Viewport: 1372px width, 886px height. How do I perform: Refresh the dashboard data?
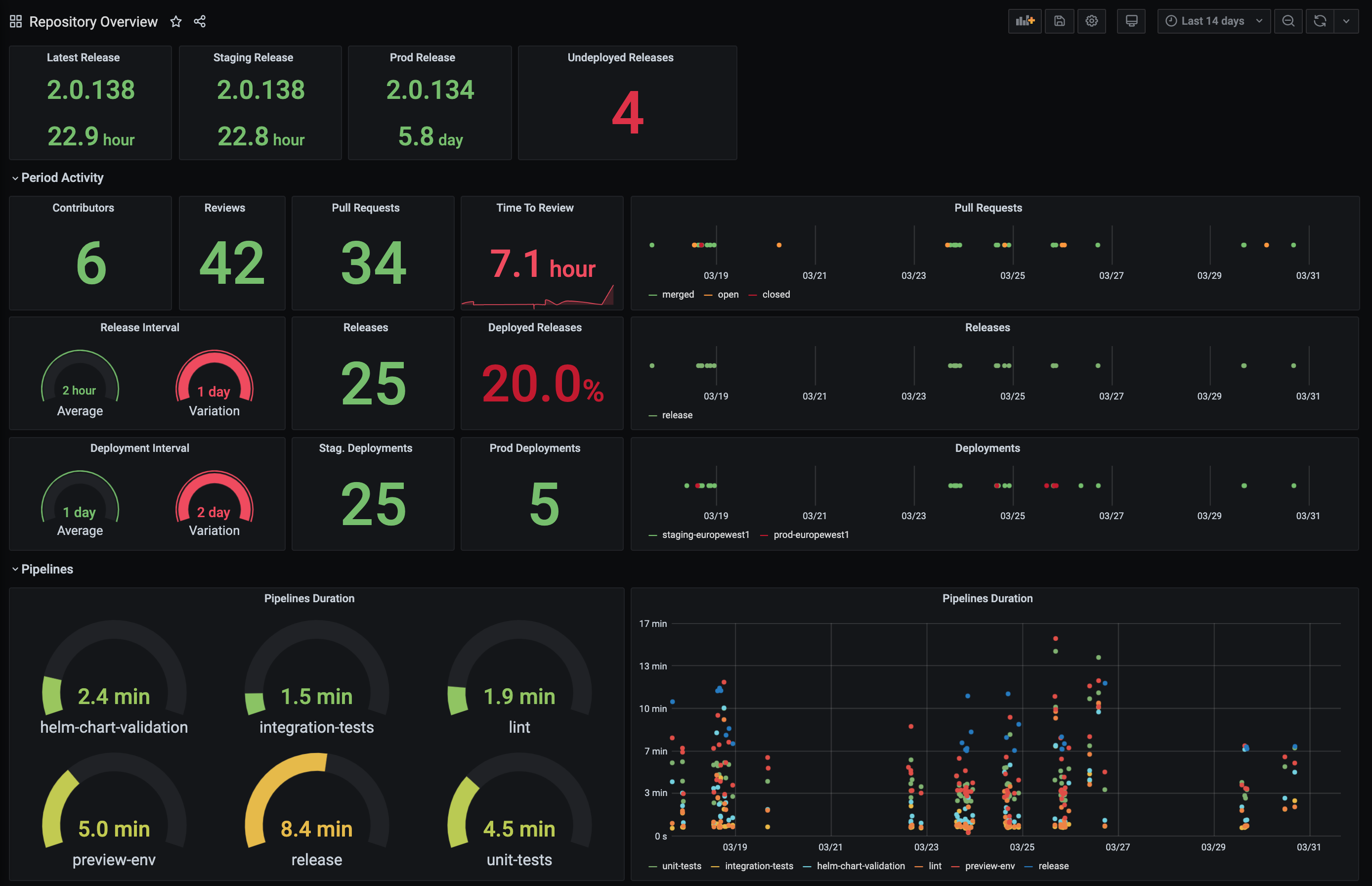coord(1320,21)
